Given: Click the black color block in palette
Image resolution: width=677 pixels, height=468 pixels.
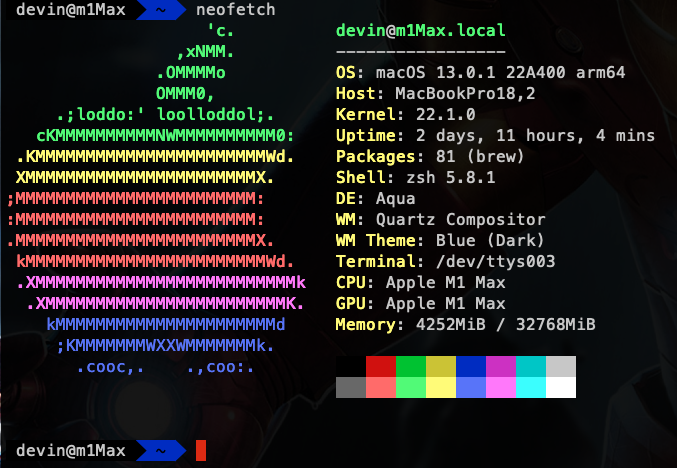Looking at the screenshot, I should 351,367.
